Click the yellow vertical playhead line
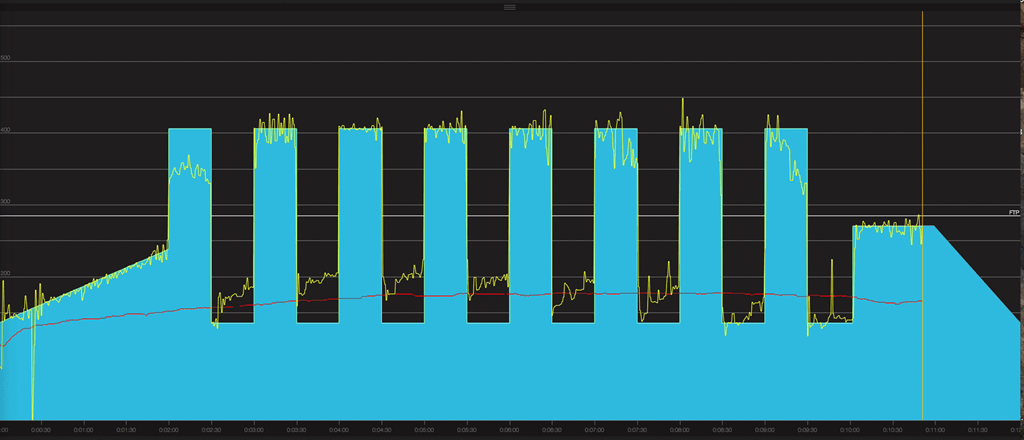 coord(922,215)
